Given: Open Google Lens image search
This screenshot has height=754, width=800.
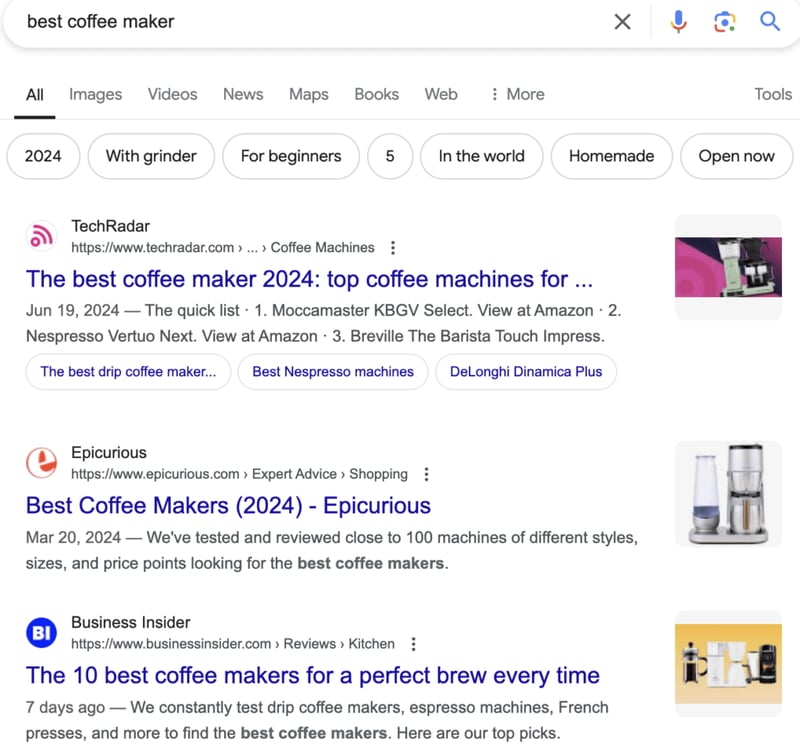Looking at the screenshot, I should 726,21.
